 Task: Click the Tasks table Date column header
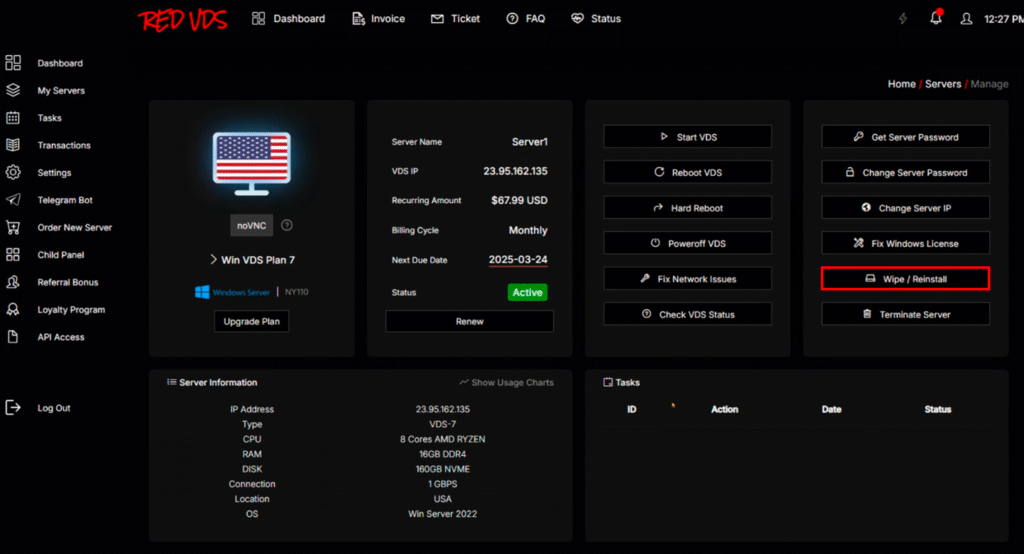coord(831,410)
